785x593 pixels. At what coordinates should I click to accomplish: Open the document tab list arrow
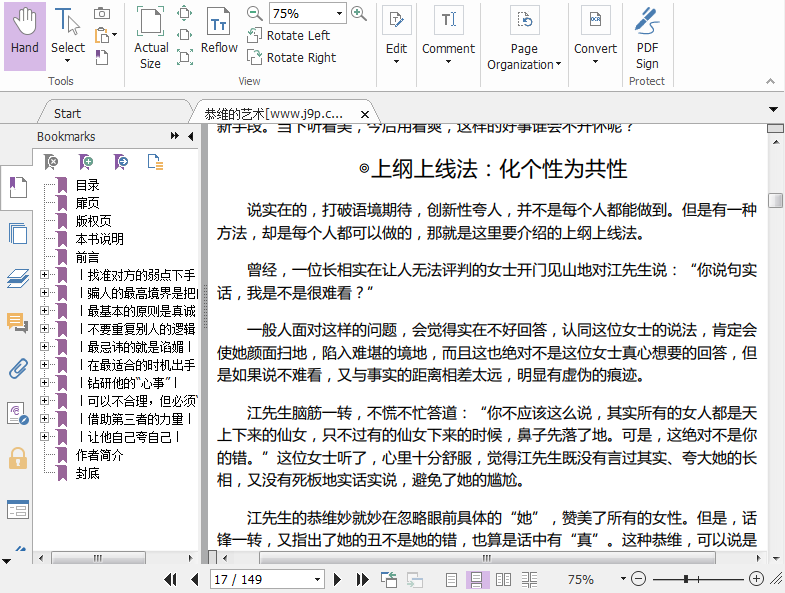pos(773,109)
